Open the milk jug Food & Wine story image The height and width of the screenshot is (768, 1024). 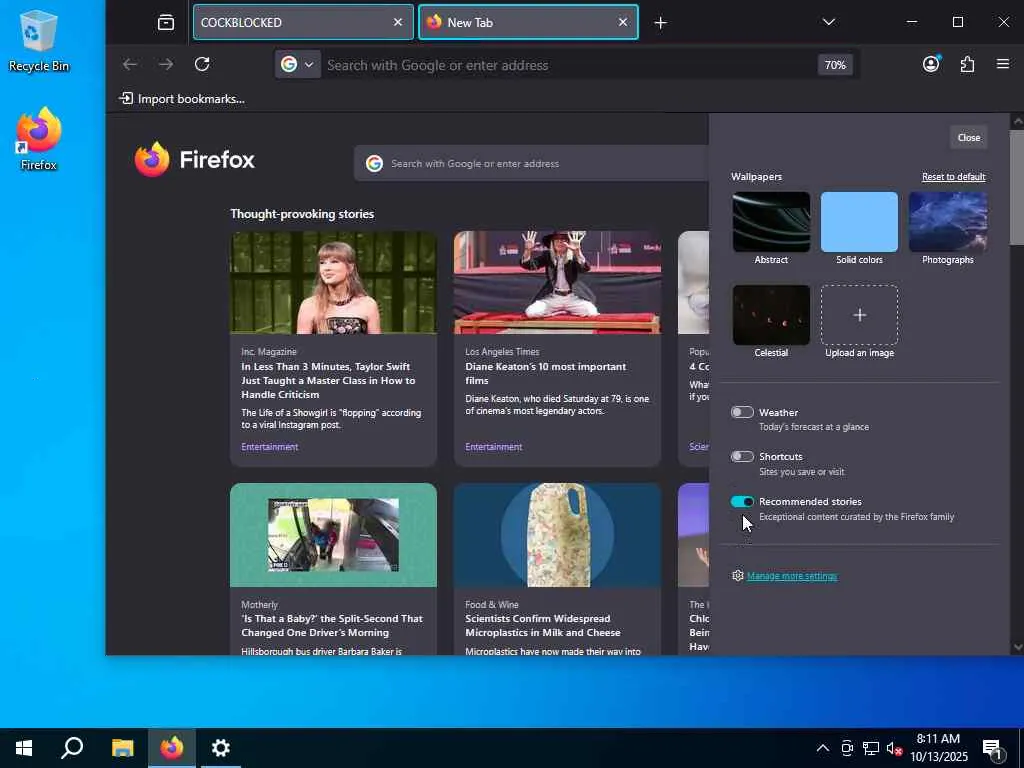[x=558, y=535]
